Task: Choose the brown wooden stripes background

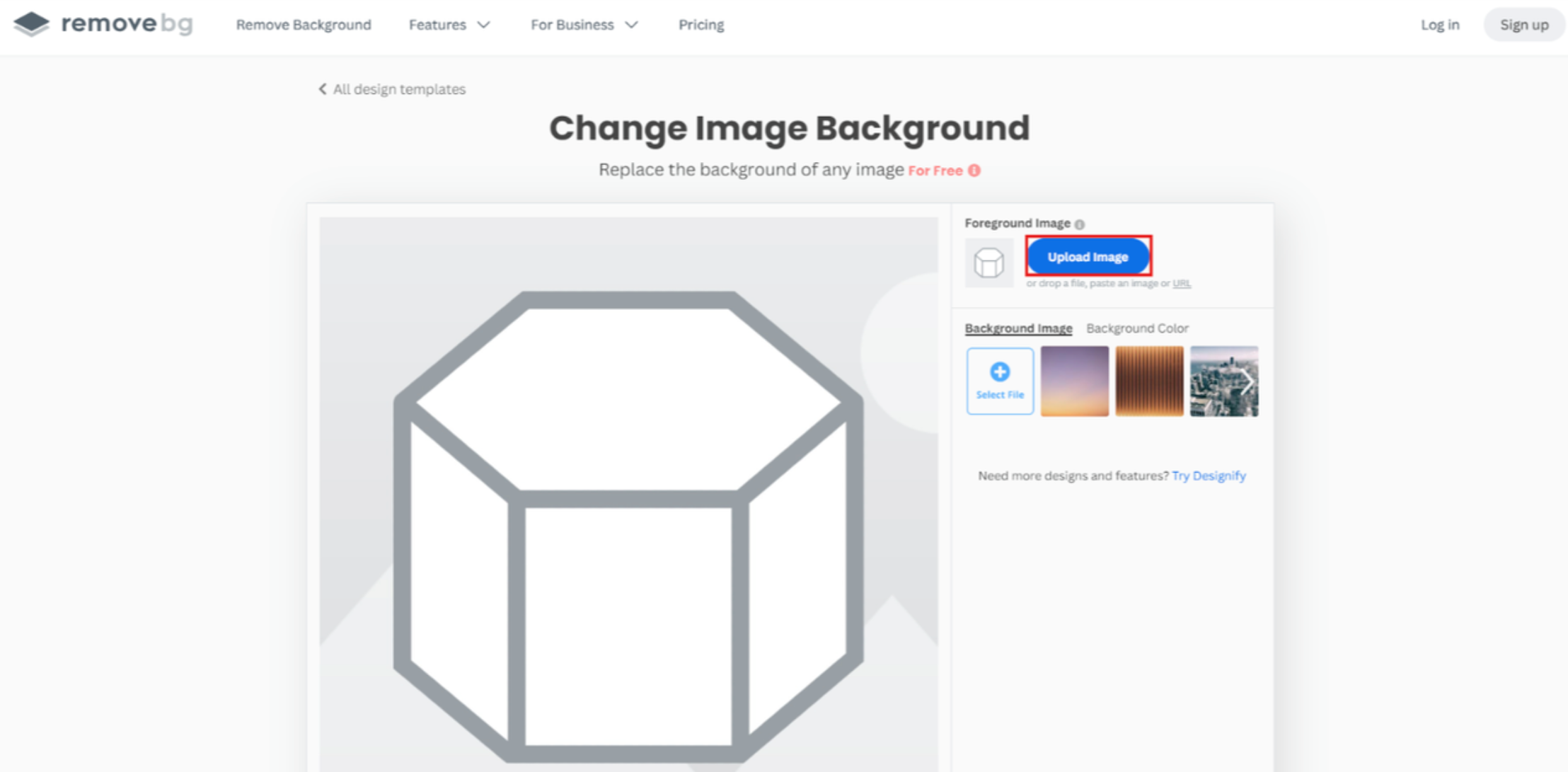Action: (1149, 381)
